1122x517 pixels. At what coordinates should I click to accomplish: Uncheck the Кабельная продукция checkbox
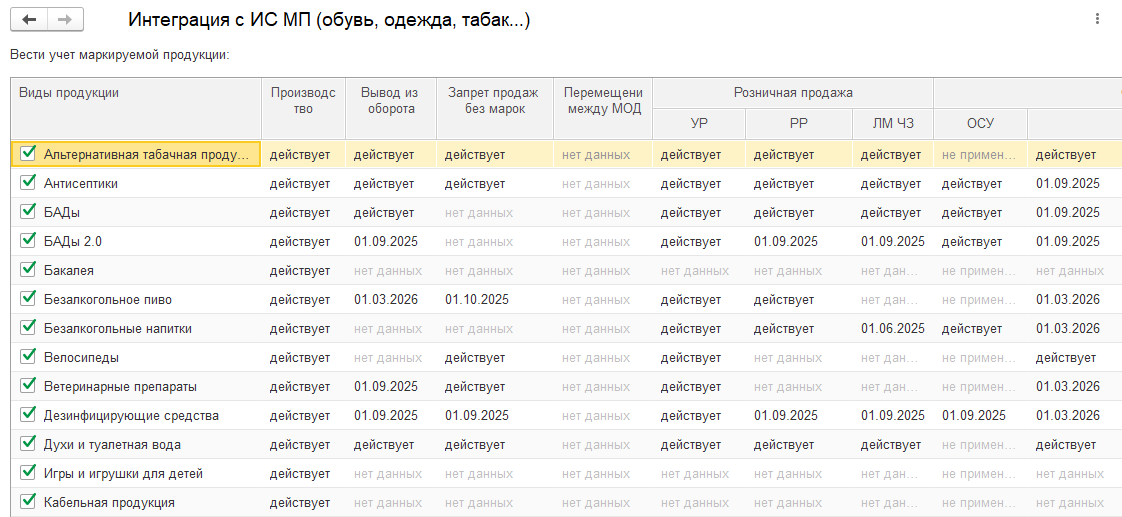point(28,502)
